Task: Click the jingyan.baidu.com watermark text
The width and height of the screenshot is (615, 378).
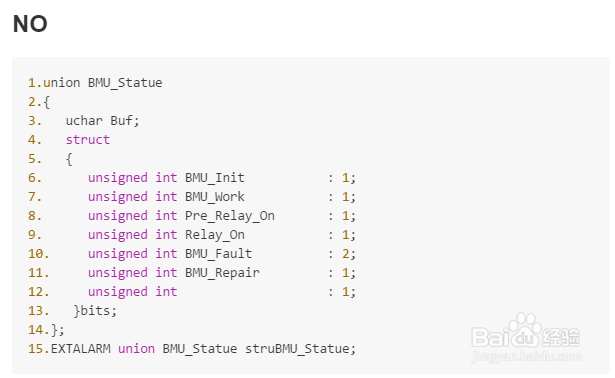Action: pos(526,356)
